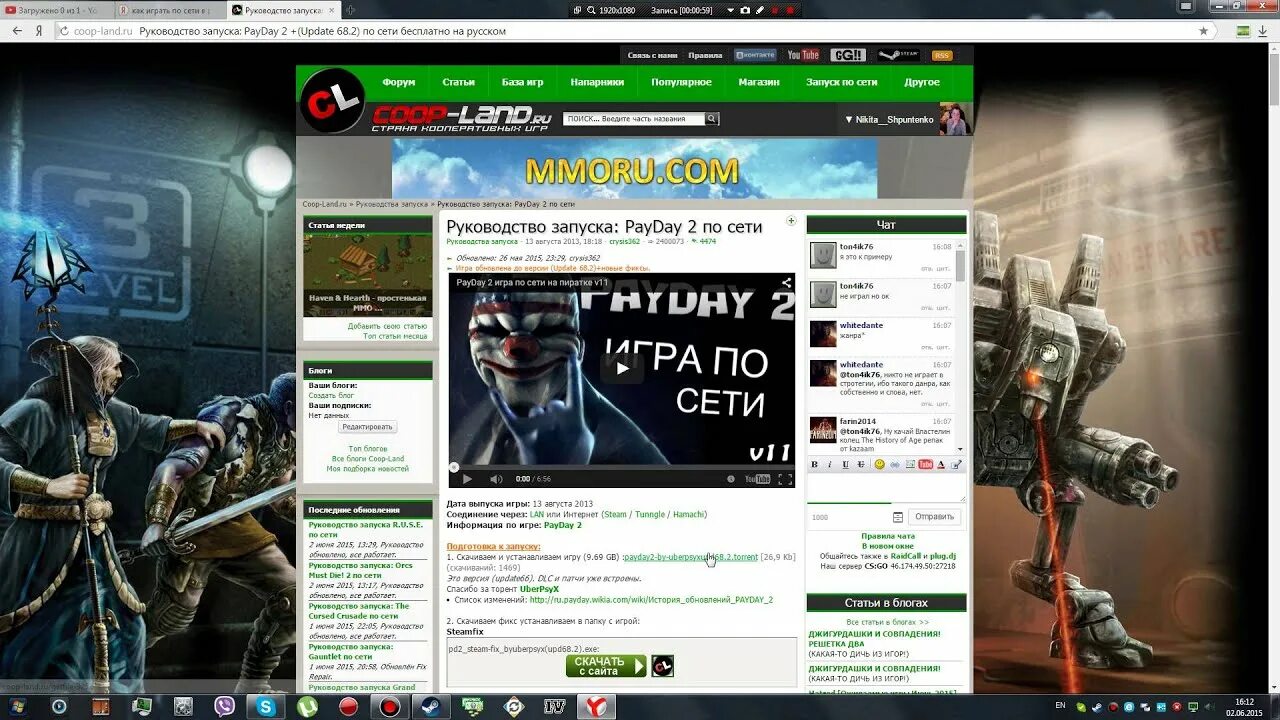Open uTorrent from the taskbar
This screenshot has width=1280, height=720.
pyautogui.click(x=307, y=707)
